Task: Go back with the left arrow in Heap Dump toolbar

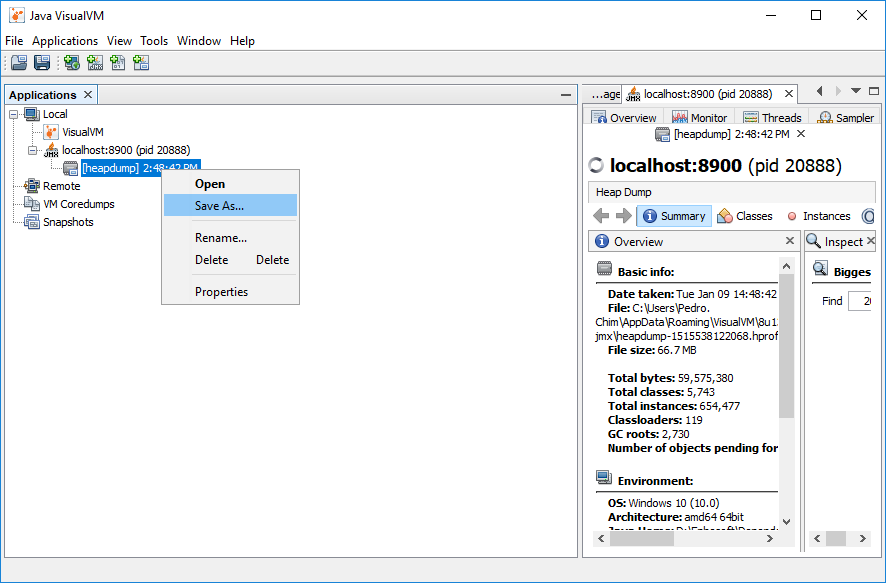Action: pyautogui.click(x=601, y=216)
